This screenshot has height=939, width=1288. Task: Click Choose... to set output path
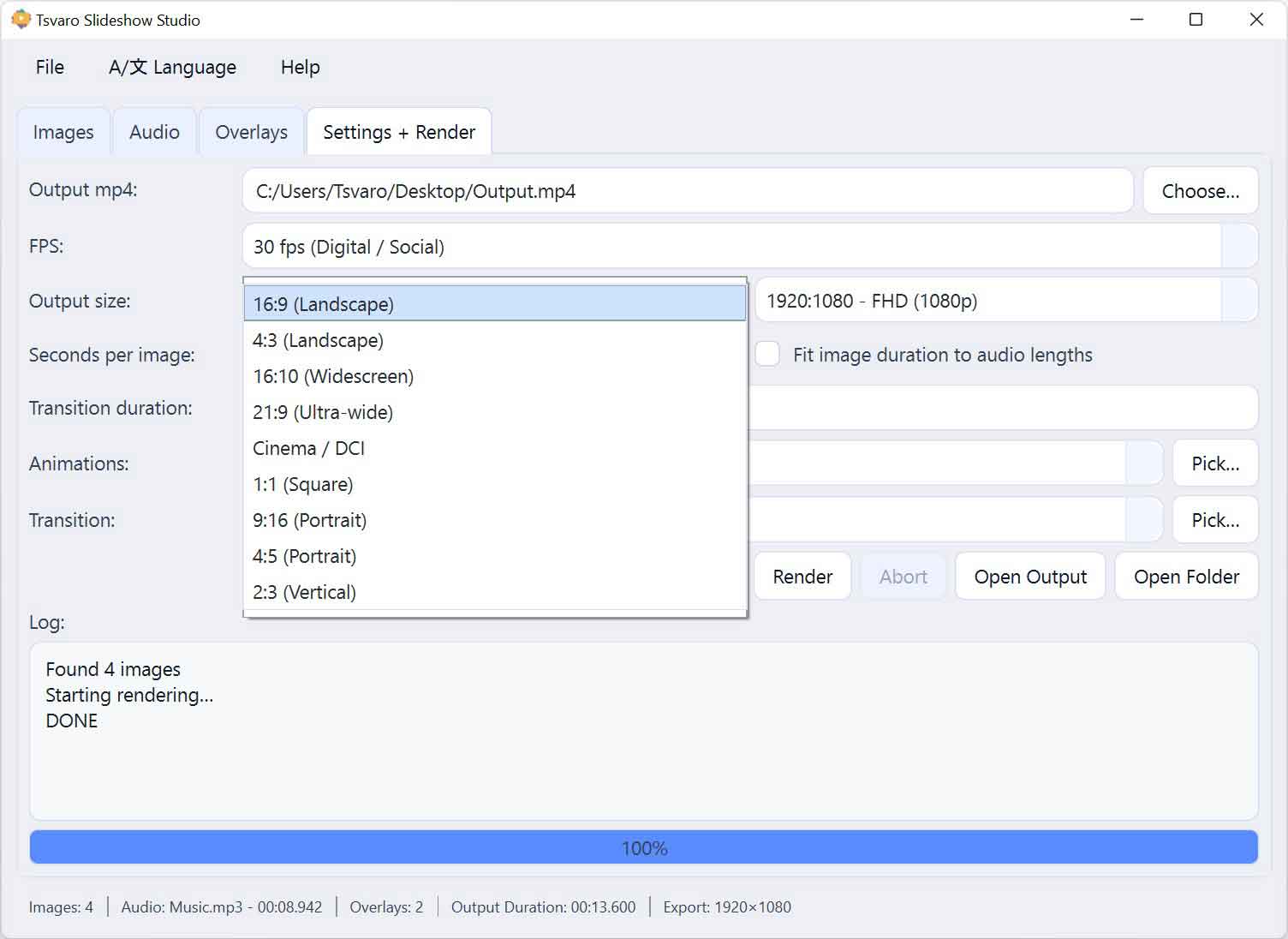click(x=1201, y=190)
